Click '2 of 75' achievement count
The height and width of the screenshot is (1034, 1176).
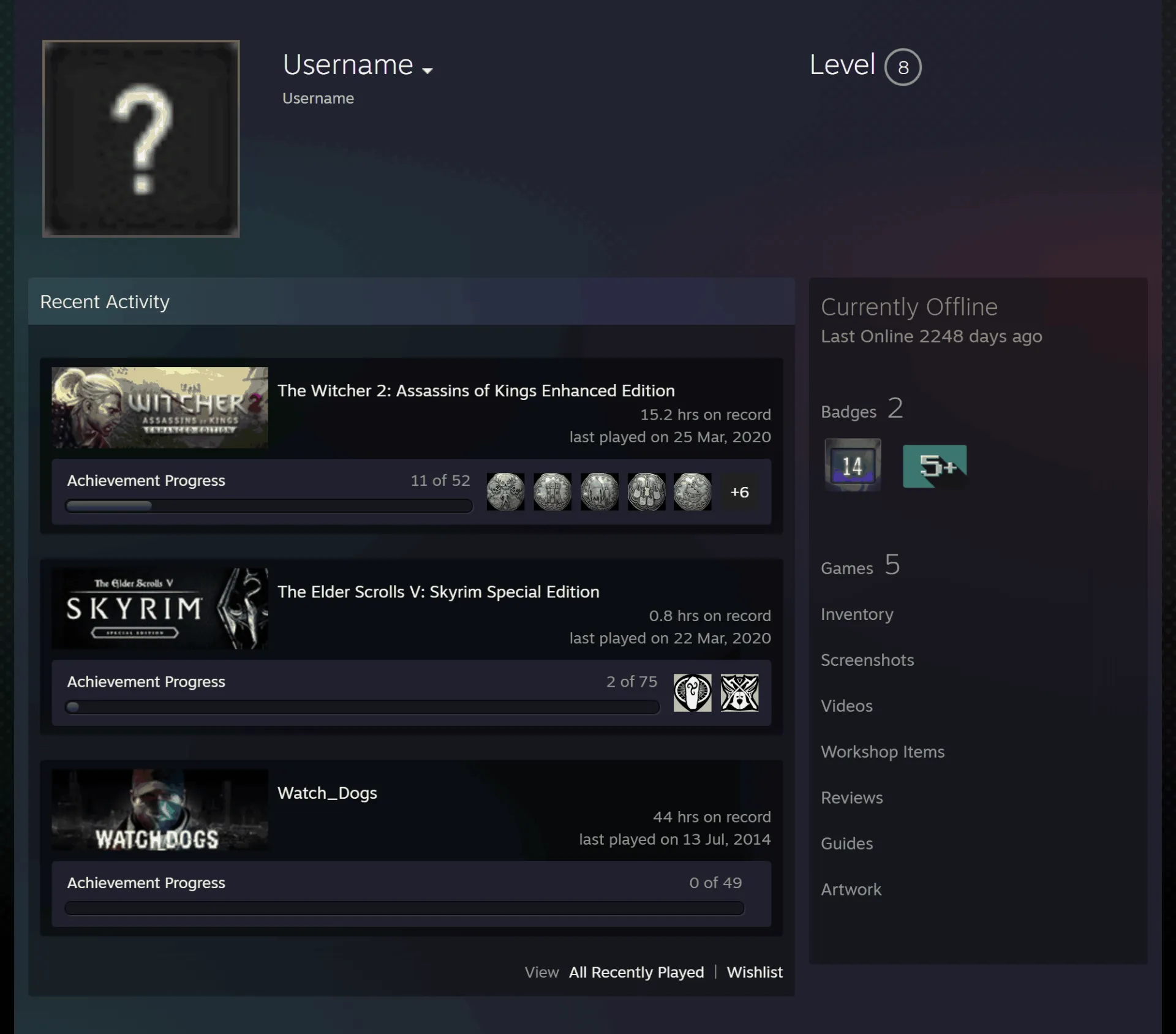pos(631,682)
